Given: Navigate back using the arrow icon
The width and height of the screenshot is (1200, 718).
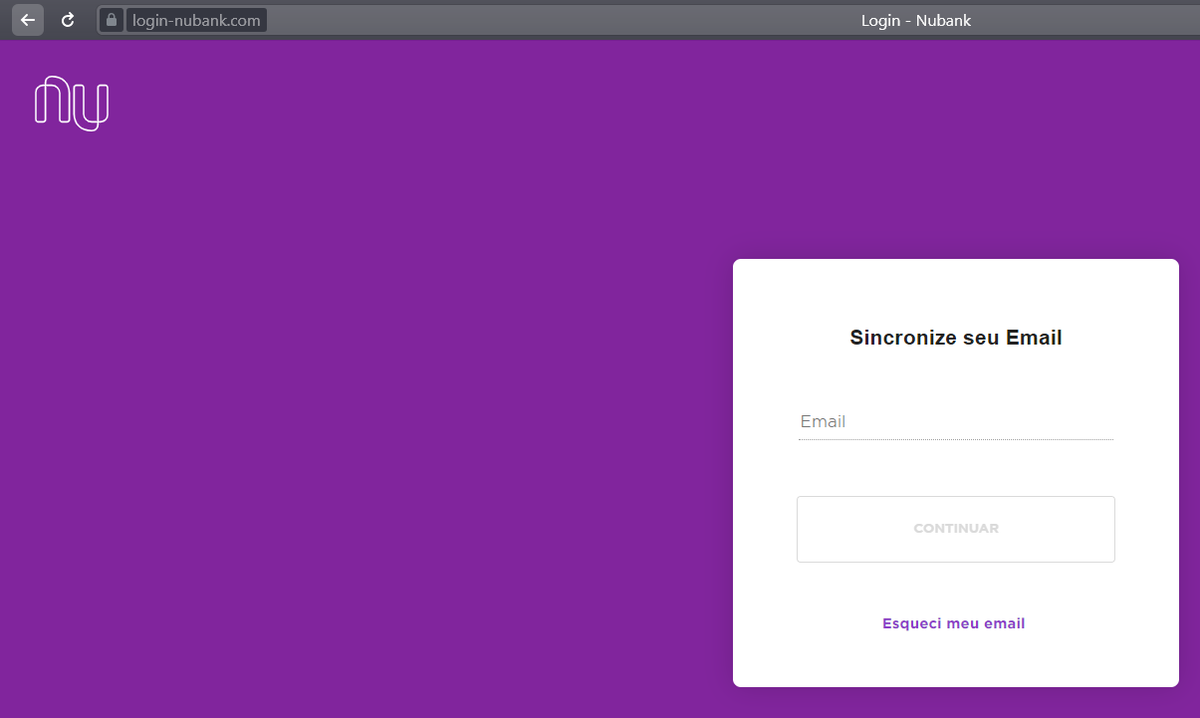Looking at the screenshot, I should tap(27, 20).
